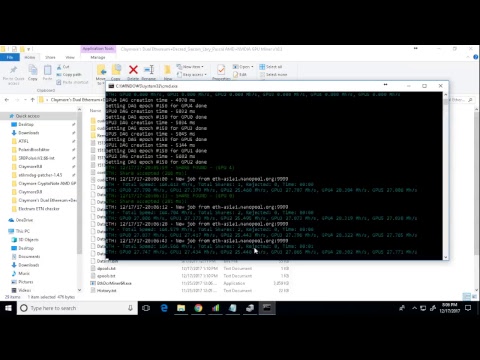Open the Easy access dropdown
The height and width of the screenshot is (360, 480).
pyautogui.click(x=192, y=74)
